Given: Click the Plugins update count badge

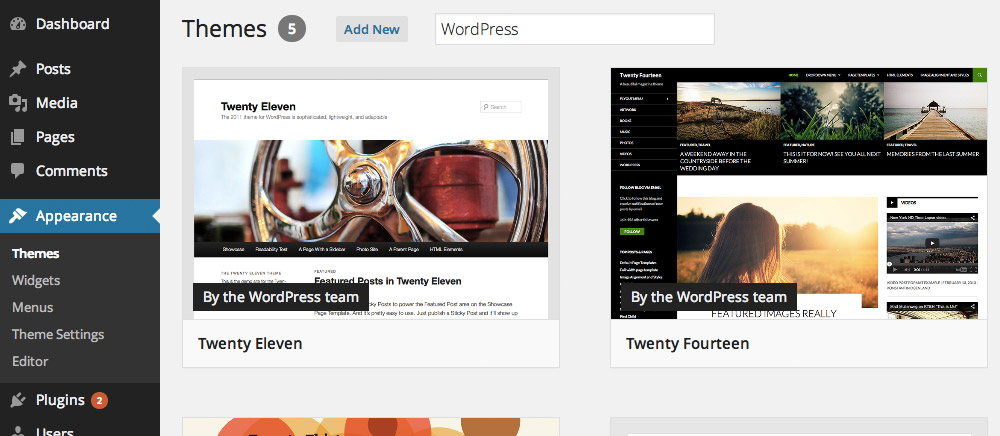Looking at the screenshot, I should click(x=99, y=401).
